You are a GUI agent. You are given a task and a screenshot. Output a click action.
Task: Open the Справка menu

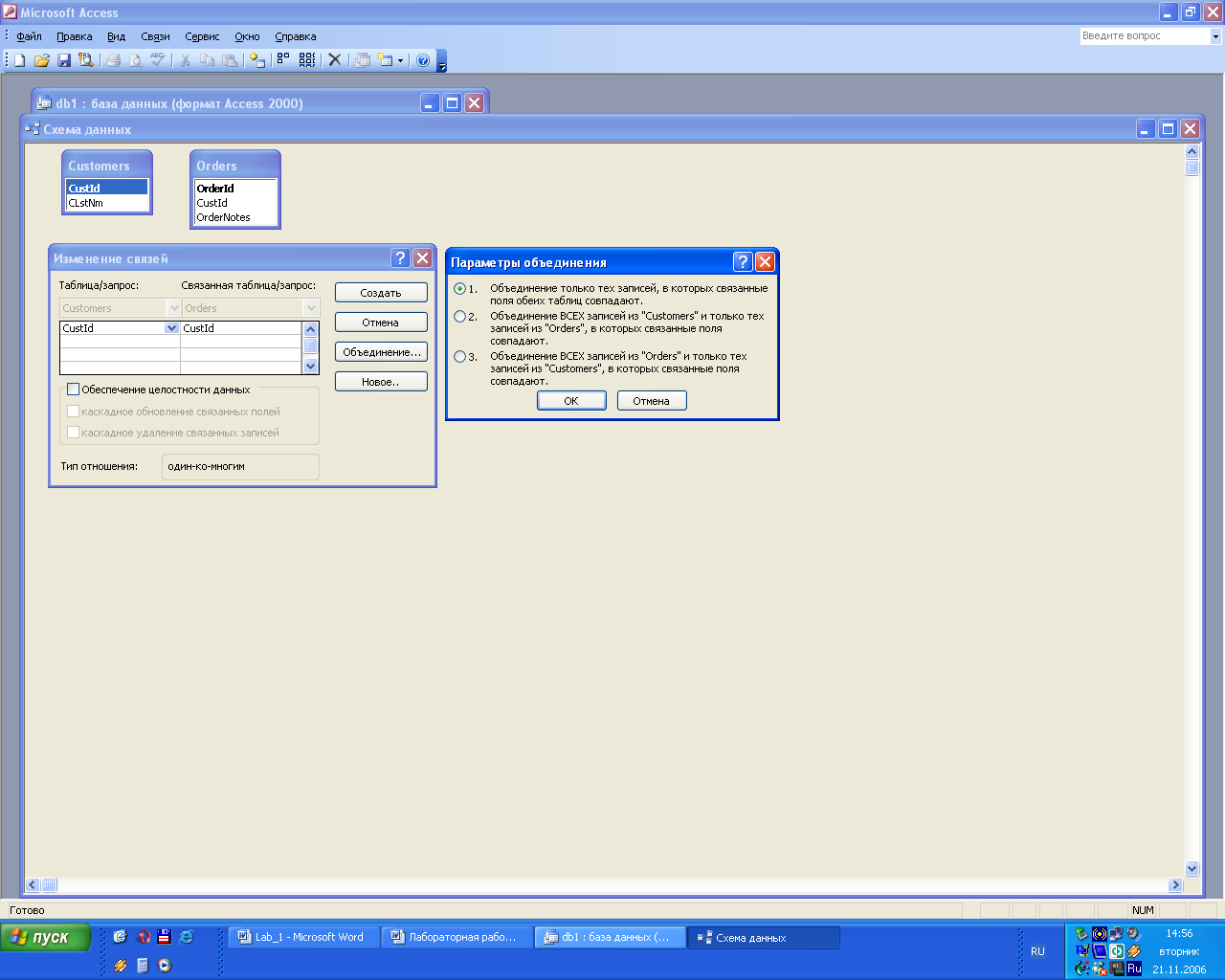click(x=296, y=36)
